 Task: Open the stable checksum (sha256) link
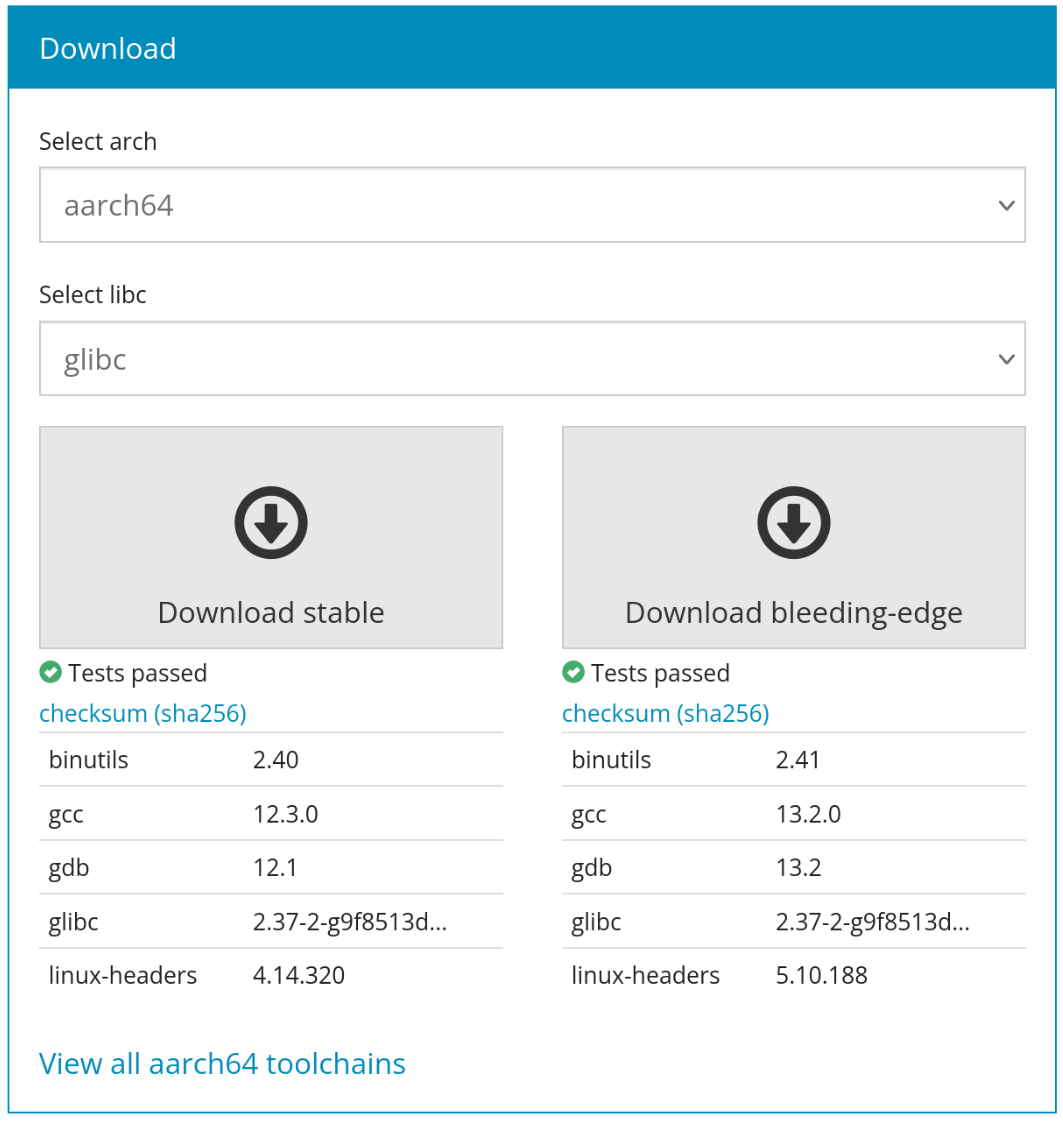click(143, 713)
